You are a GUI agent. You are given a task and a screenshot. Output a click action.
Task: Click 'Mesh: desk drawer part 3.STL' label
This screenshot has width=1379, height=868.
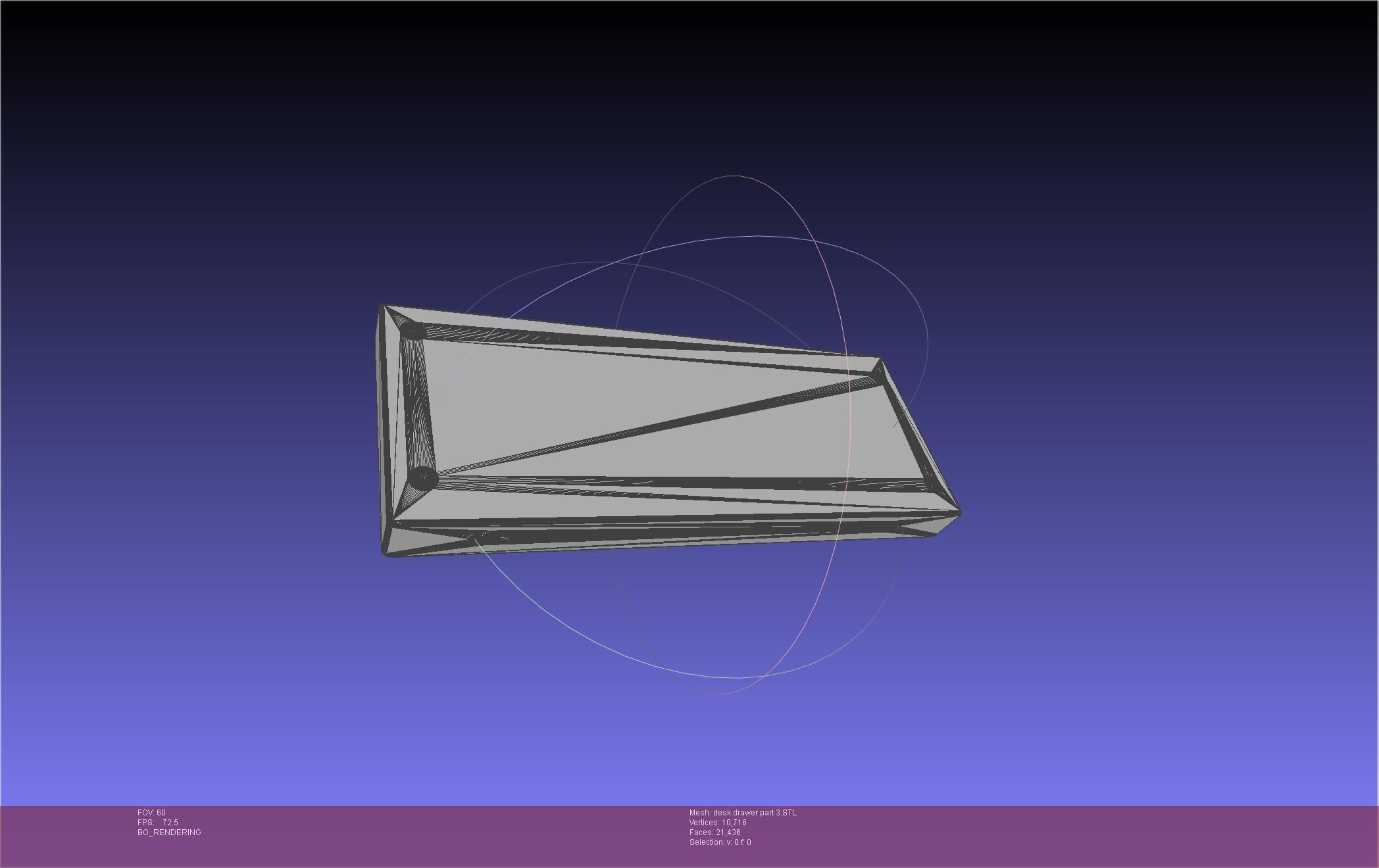[x=743, y=813]
